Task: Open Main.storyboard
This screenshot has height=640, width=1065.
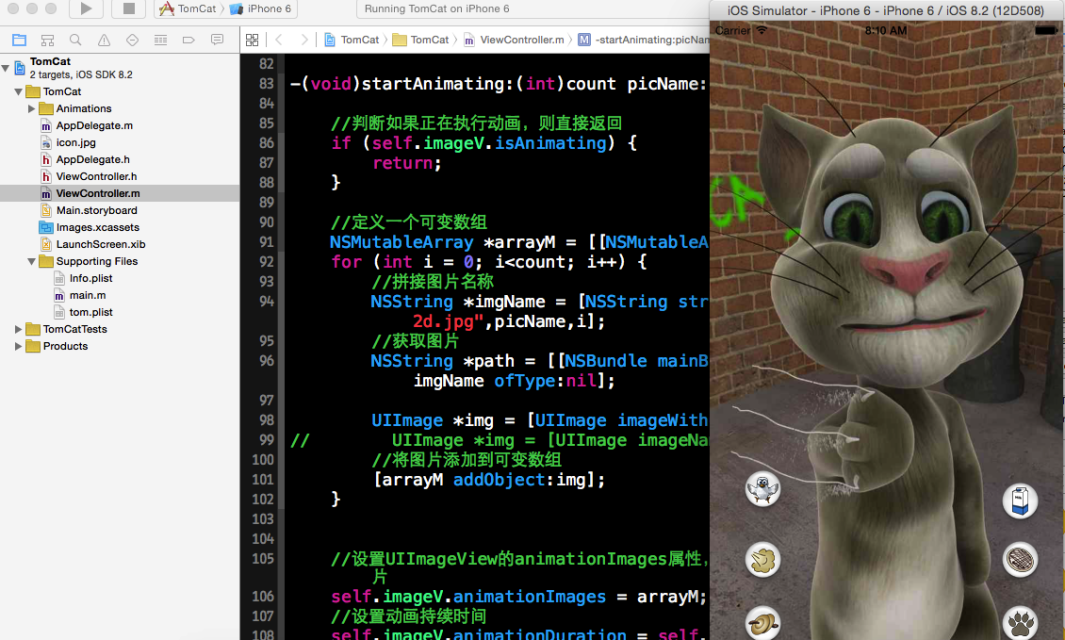Action: pyautogui.click(x=96, y=211)
